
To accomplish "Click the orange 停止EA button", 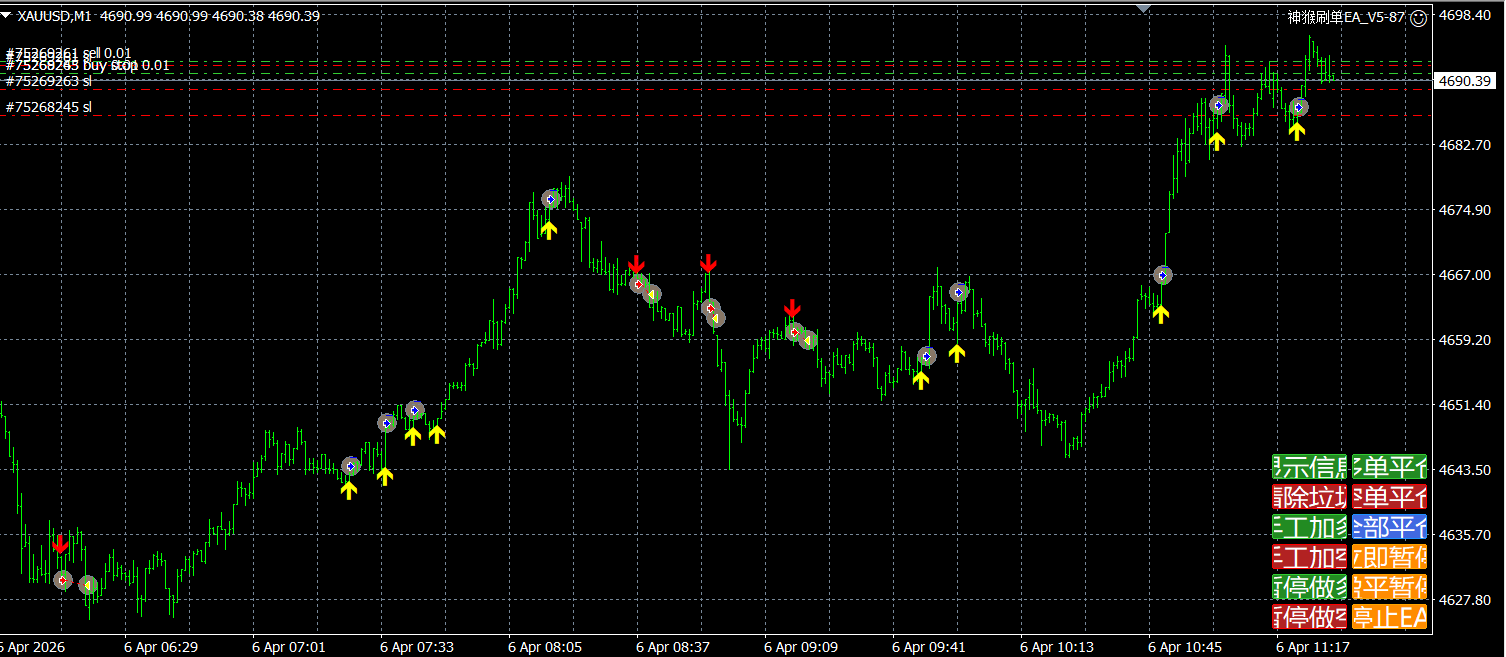I will (x=1390, y=616).
